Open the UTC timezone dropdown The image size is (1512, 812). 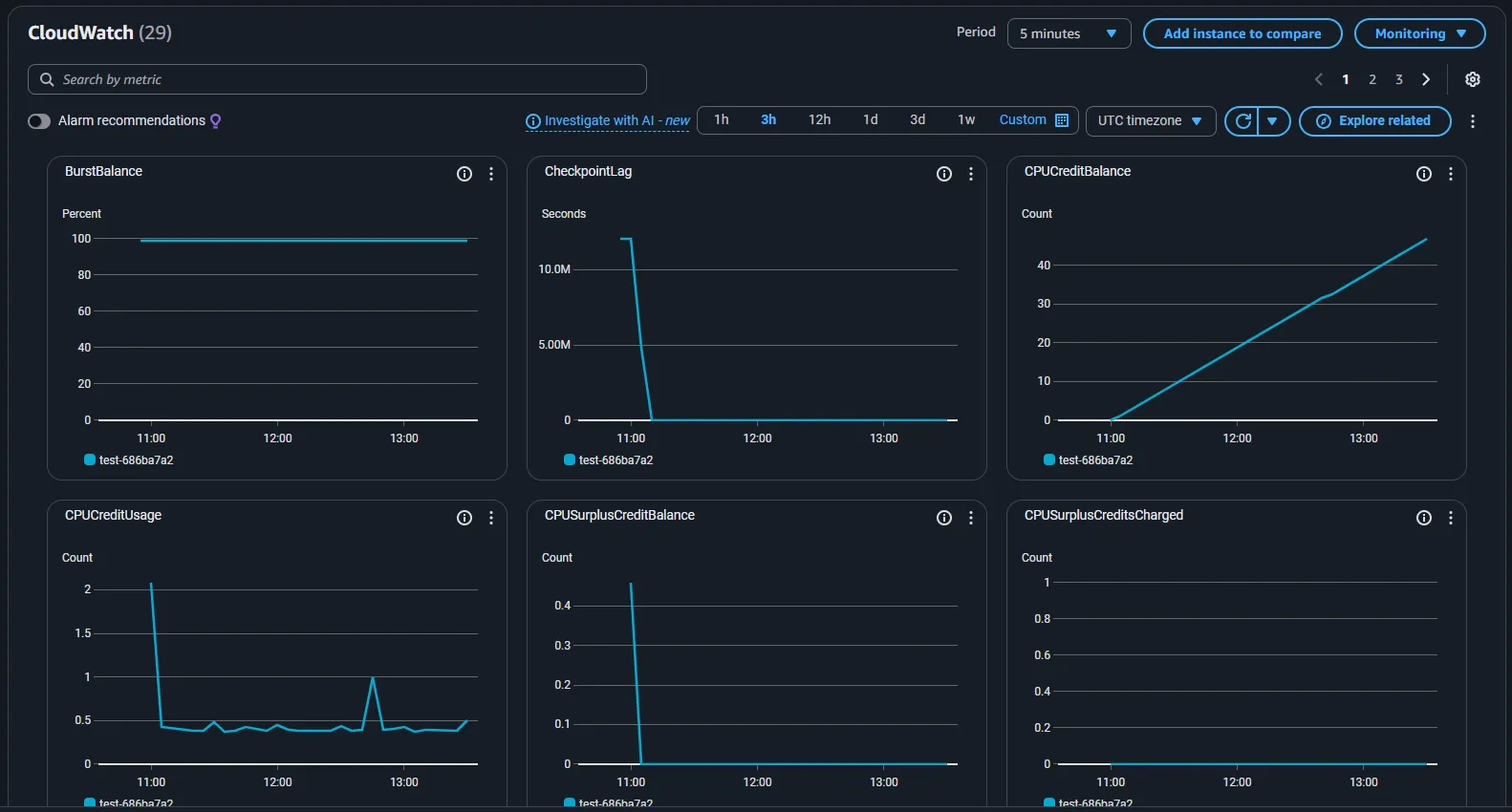point(1150,121)
